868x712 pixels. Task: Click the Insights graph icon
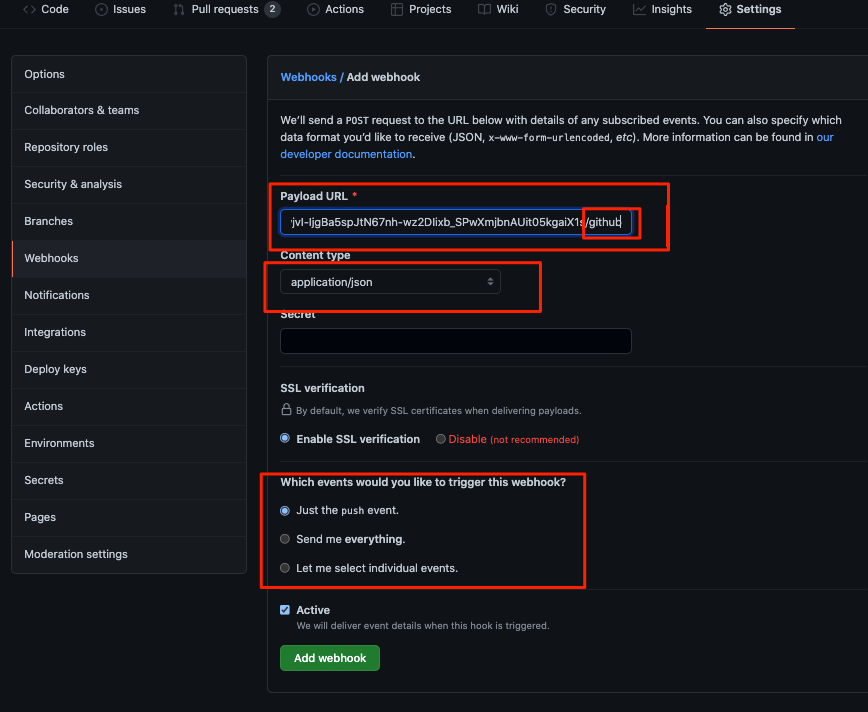(639, 9)
